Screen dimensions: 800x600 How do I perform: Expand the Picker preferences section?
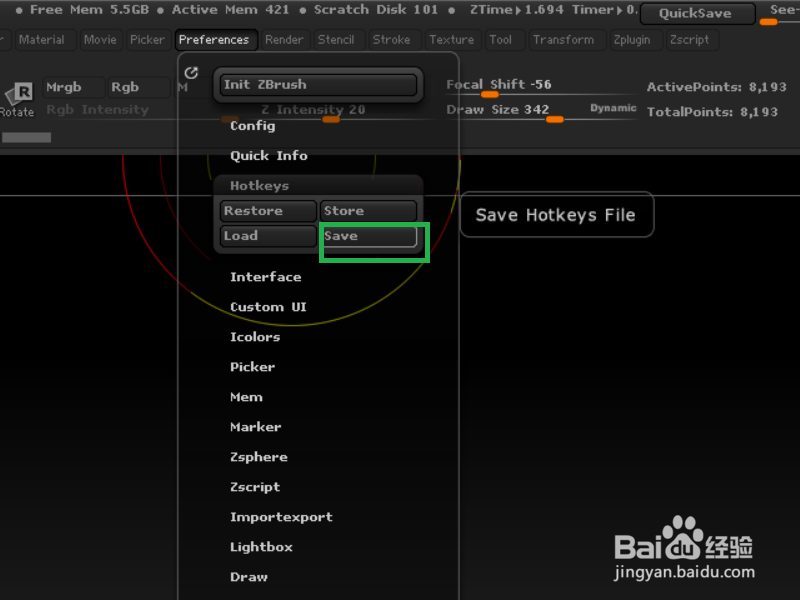tap(252, 367)
